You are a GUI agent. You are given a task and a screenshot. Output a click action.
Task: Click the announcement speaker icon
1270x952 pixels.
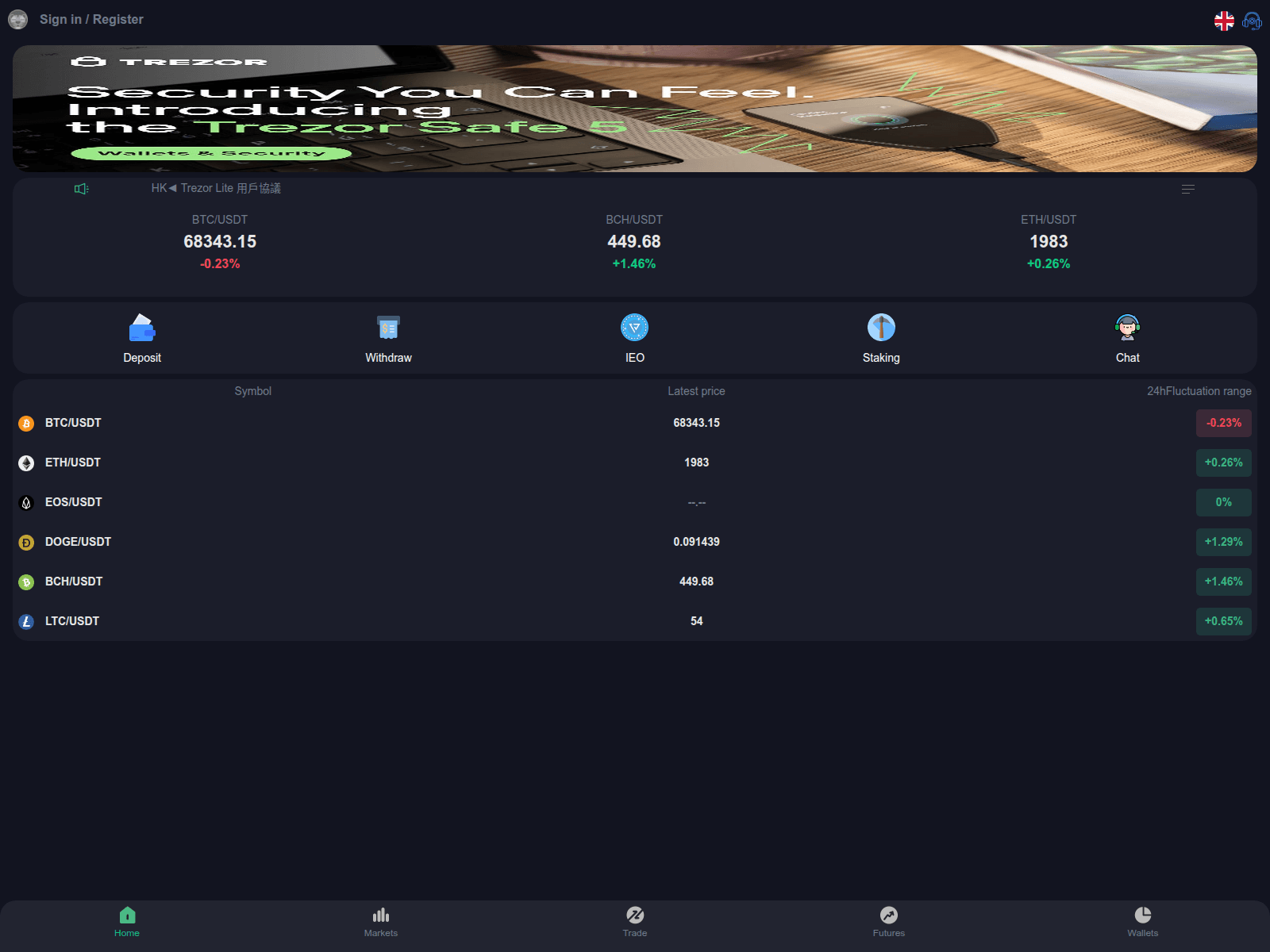pyautogui.click(x=80, y=188)
